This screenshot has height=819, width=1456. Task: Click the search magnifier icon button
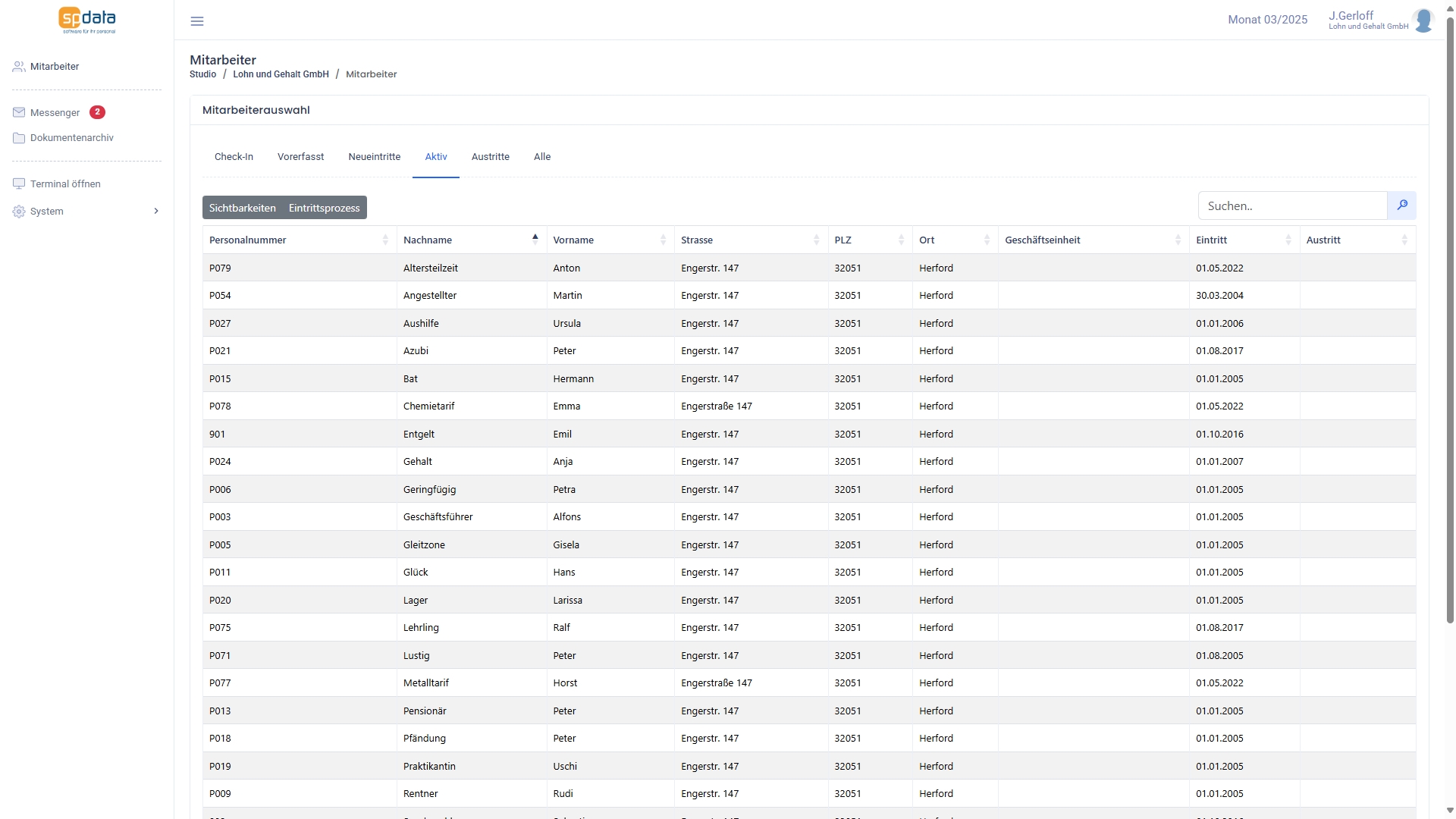(1401, 206)
